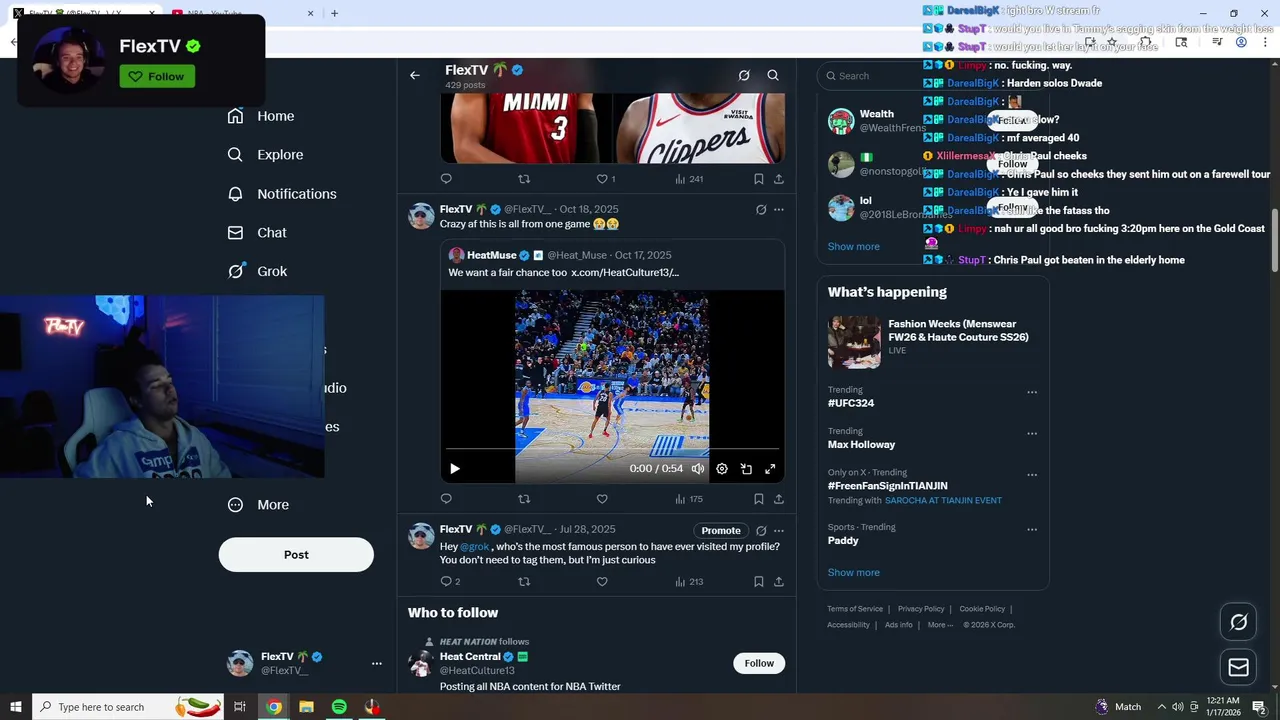
Task: Share the Miami Clippers image post
Action: (779, 179)
